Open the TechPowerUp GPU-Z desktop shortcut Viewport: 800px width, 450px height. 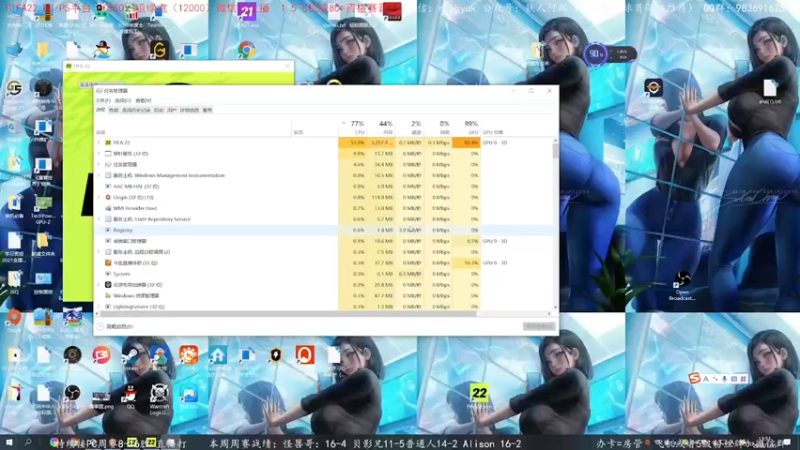coord(43,210)
